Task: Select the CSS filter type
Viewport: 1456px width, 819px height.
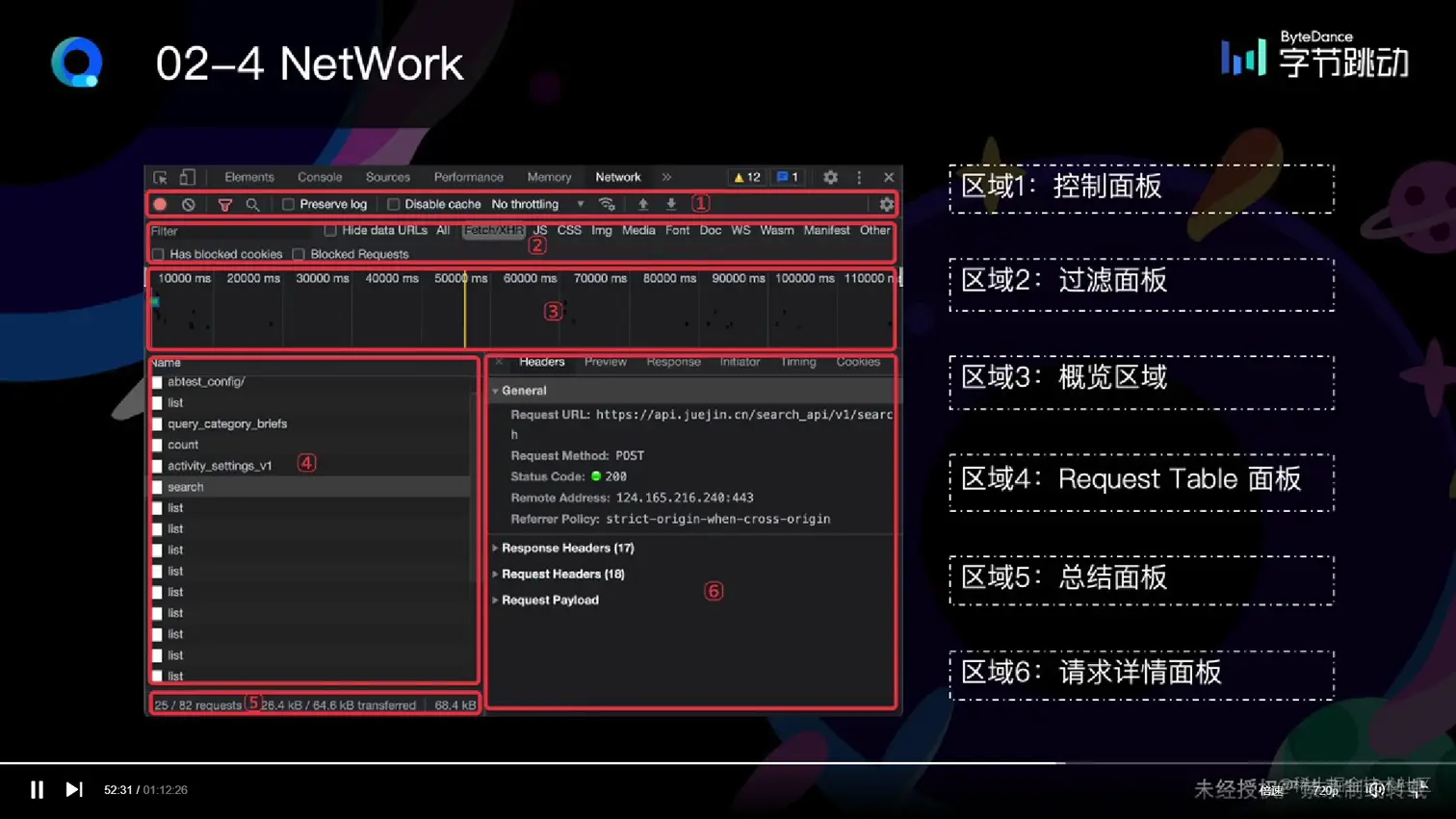Action: [569, 231]
